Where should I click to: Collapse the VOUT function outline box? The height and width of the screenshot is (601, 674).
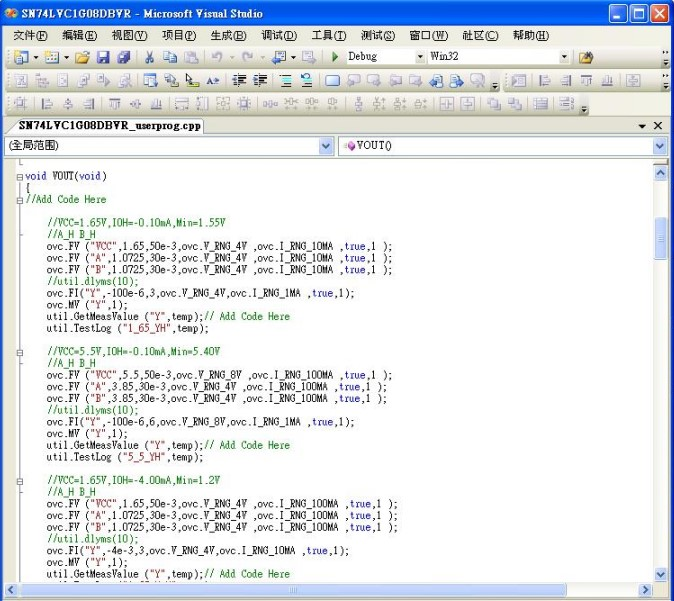[x=19, y=176]
